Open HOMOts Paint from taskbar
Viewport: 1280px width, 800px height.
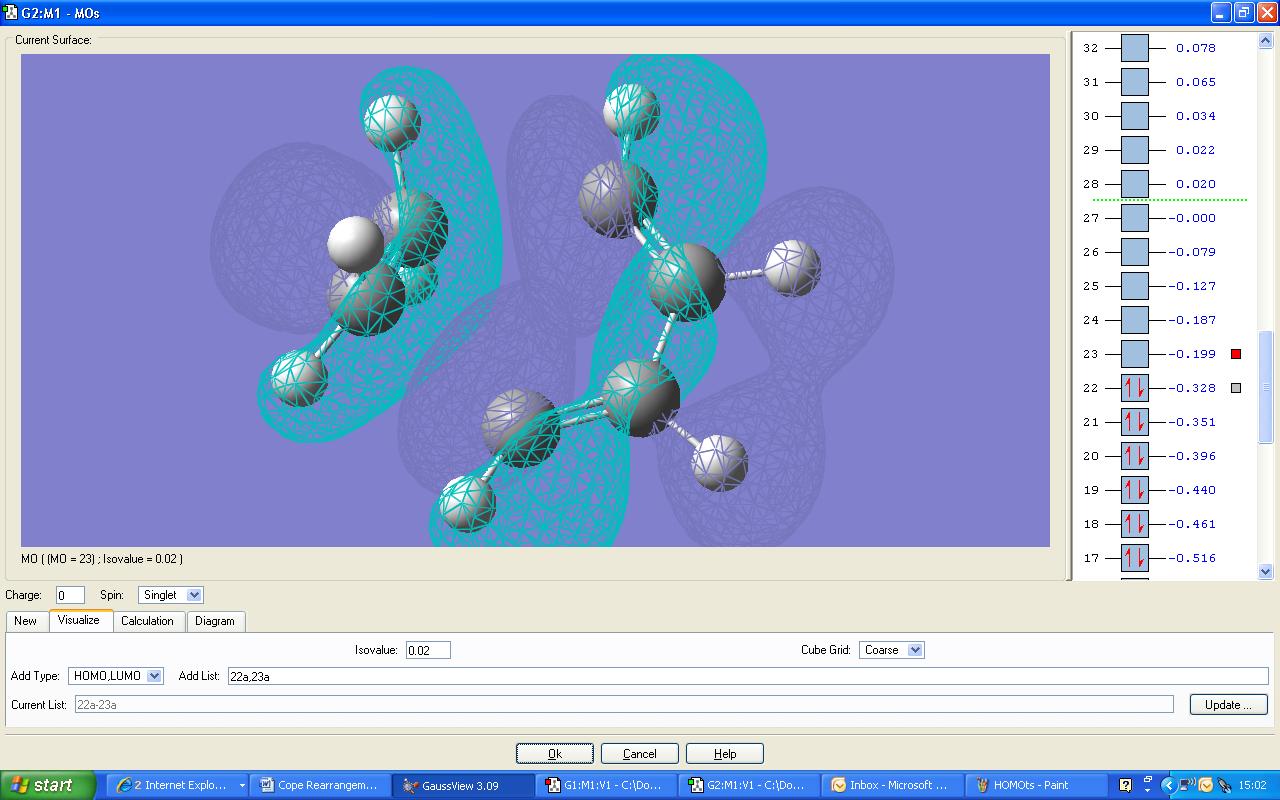1040,785
